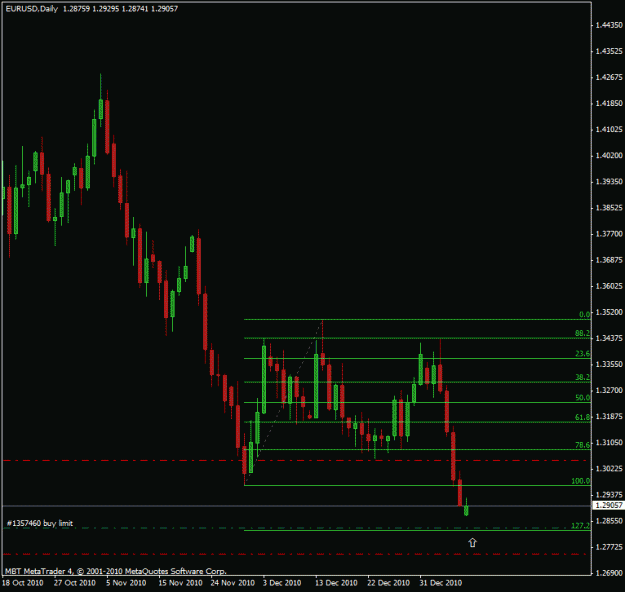Viewport: 625px width, 592px height.
Task: Click the current price tag 1.29057
Action: (608, 505)
